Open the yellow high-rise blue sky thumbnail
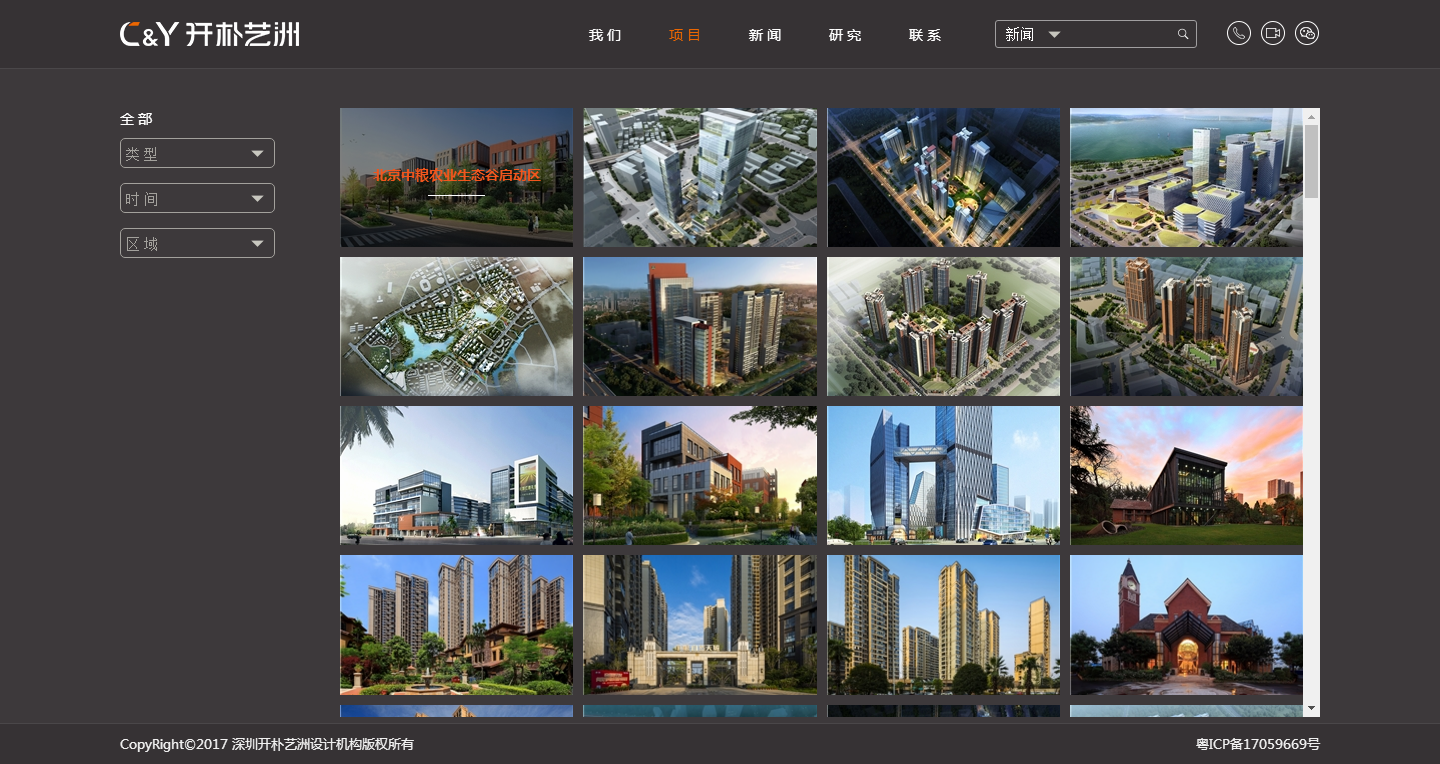Image resolution: width=1440 pixels, height=764 pixels. (x=943, y=625)
